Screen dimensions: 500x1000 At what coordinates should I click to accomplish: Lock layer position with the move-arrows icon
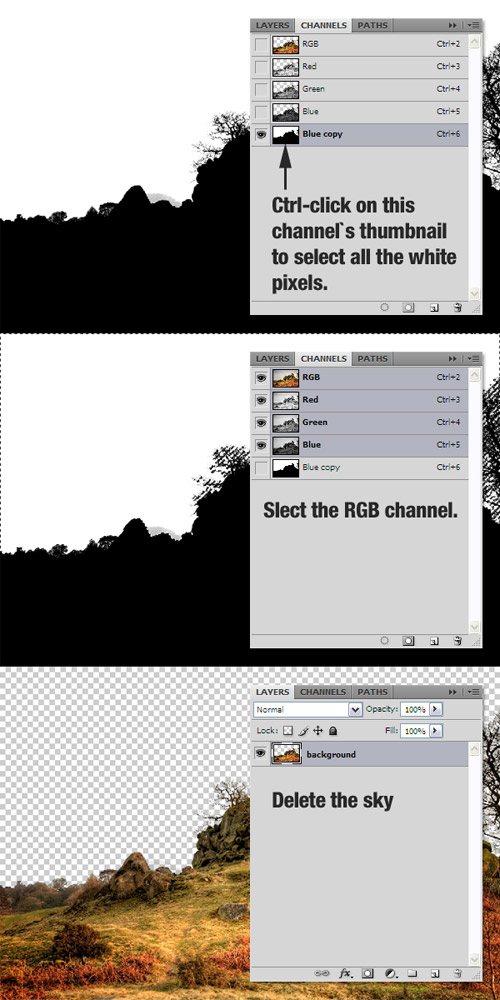318,730
